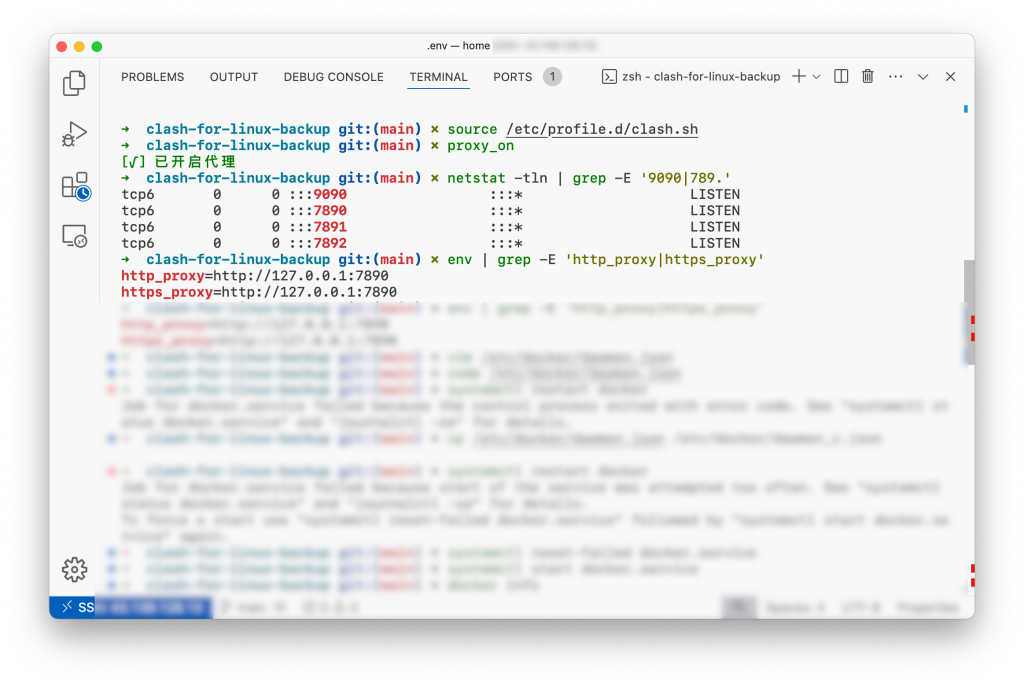Click the remote SSH status bar indicator
Image resolution: width=1024 pixels, height=684 pixels.
point(130,607)
